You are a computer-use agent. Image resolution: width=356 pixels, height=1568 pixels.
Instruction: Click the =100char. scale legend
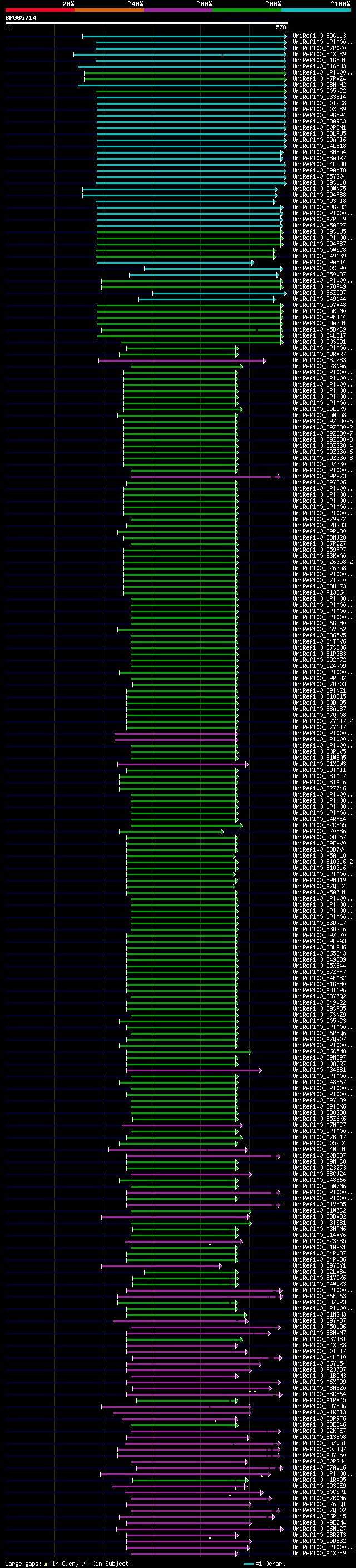coord(271,1564)
